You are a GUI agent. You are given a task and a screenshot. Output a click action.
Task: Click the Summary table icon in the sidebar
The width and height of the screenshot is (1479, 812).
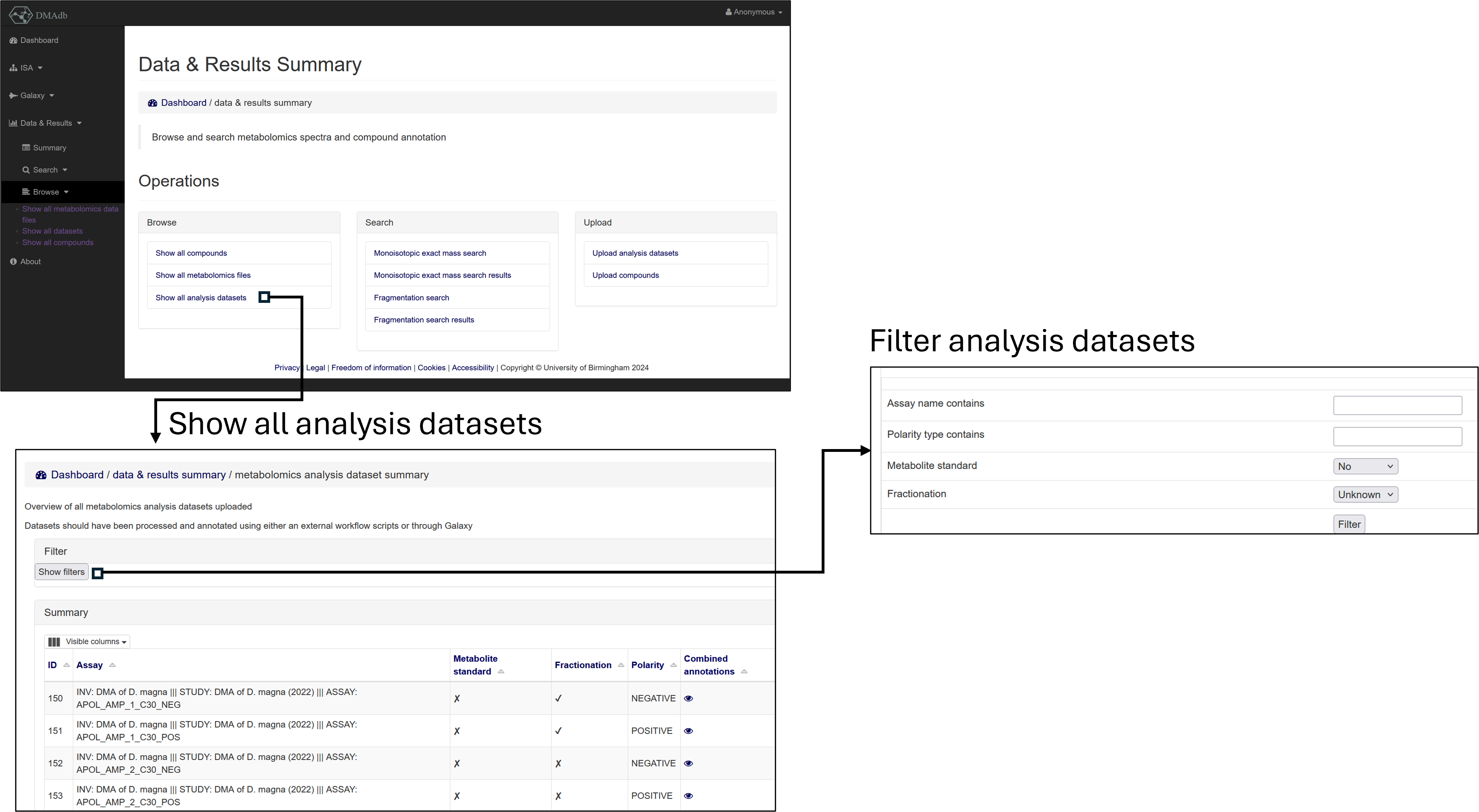click(26, 147)
